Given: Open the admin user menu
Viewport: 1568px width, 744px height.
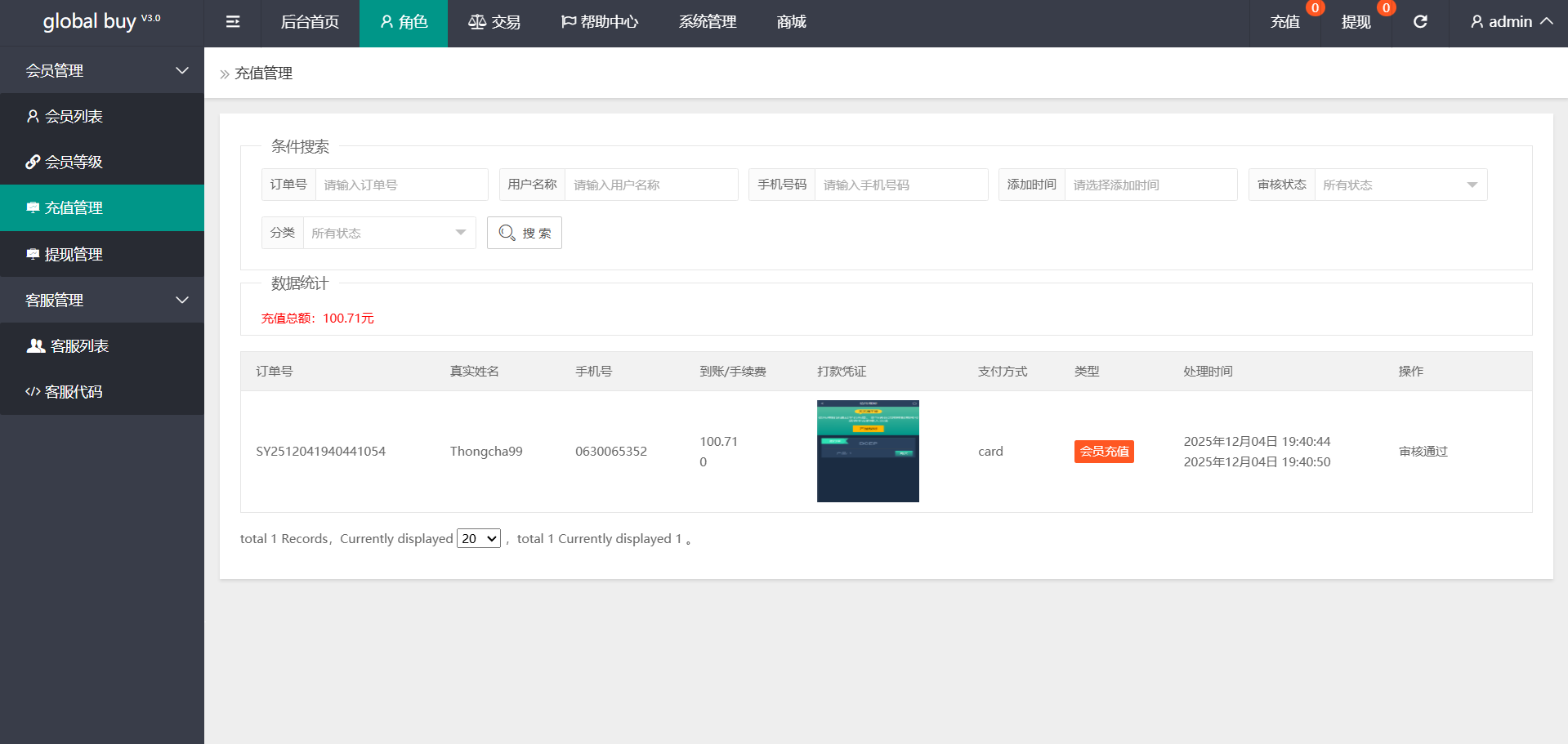Looking at the screenshot, I should (1511, 22).
